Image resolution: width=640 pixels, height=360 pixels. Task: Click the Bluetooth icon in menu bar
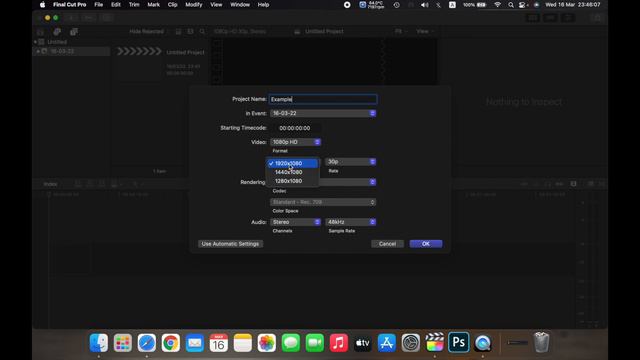(x=438, y=5)
